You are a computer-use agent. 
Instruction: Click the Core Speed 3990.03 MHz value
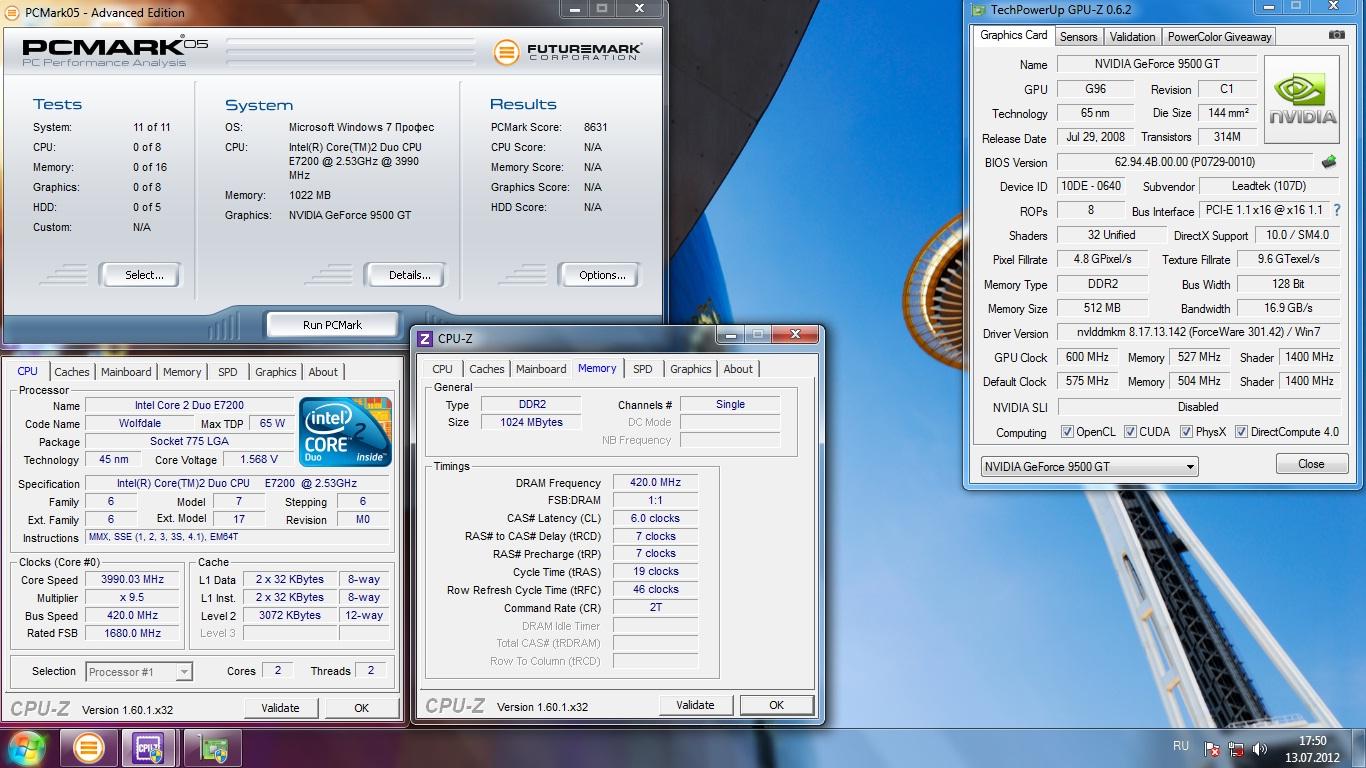pos(132,580)
